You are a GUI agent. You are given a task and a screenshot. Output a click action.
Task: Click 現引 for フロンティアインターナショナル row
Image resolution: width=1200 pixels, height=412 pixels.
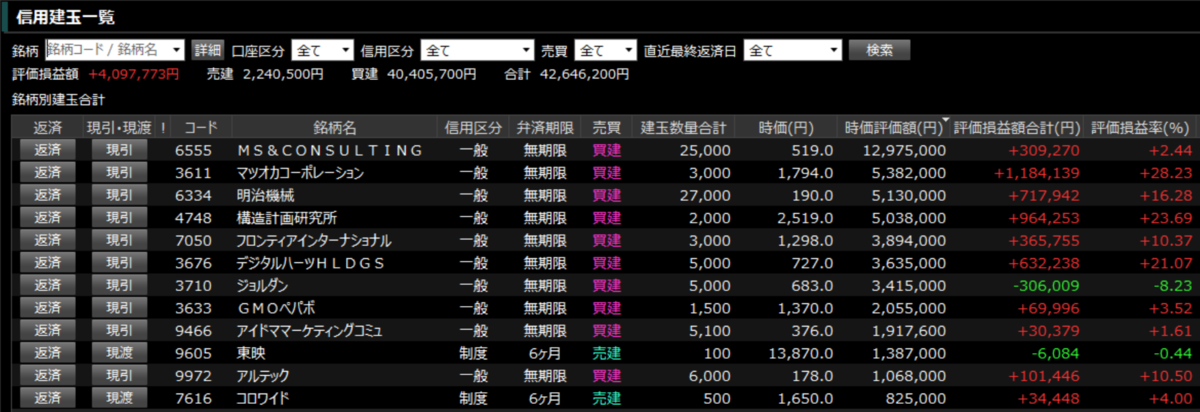pyautogui.click(x=119, y=240)
